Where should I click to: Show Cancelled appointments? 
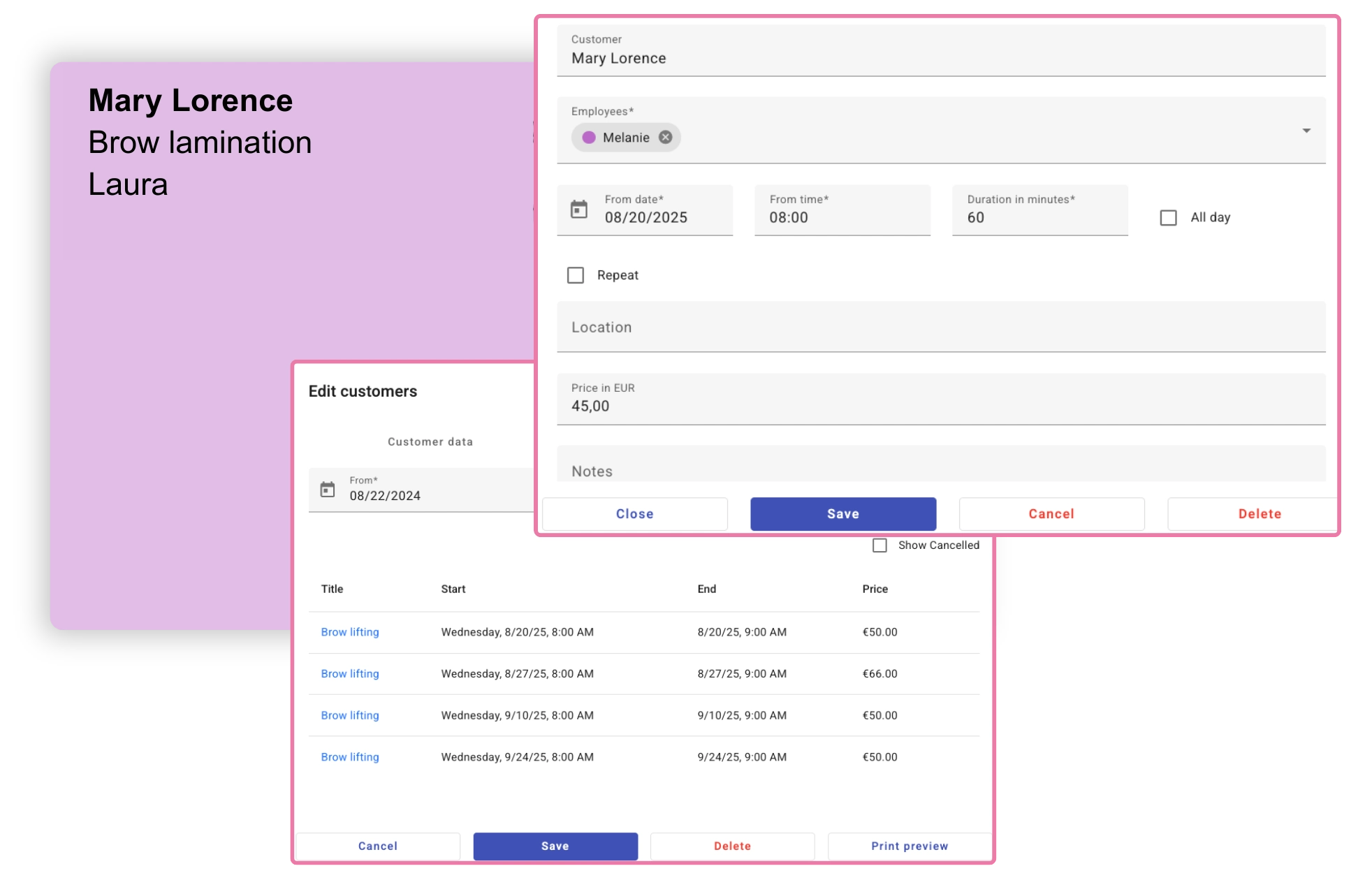pyautogui.click(x=880, y=545)
